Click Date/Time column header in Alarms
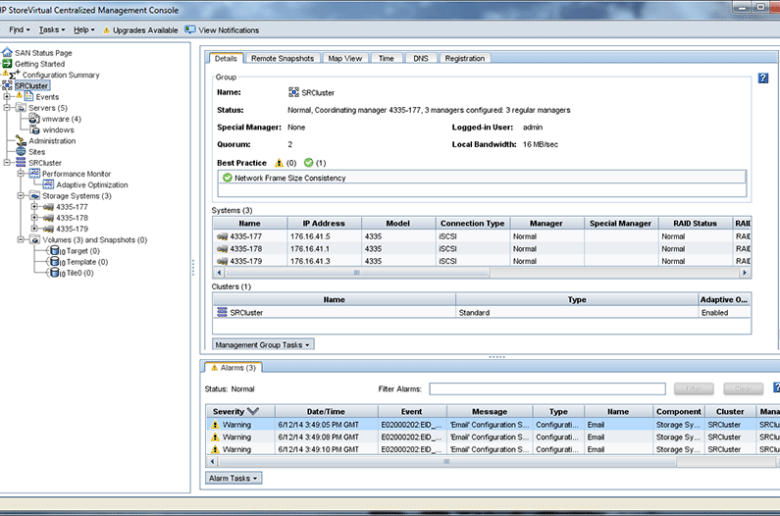The image size is (780, 516). click(x=326, y=412)
